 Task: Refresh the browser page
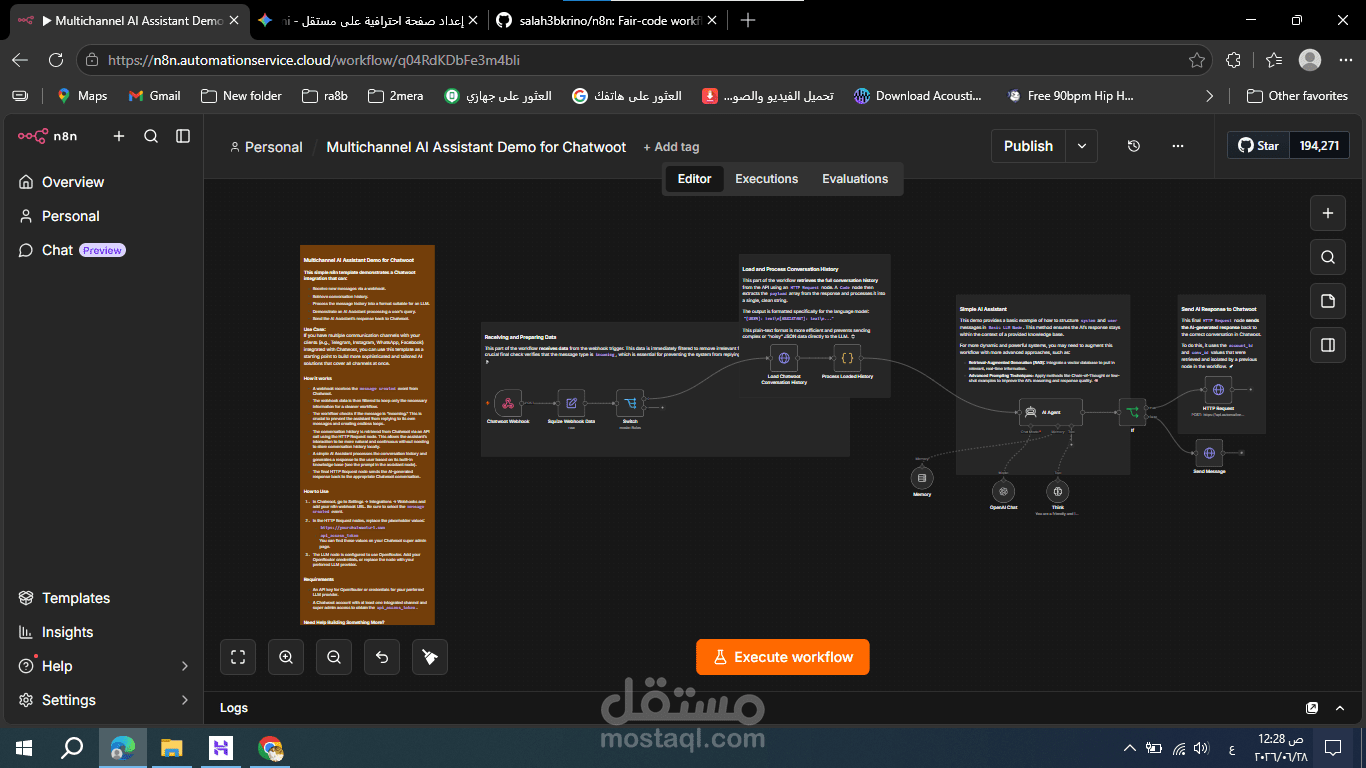point(56,60)
